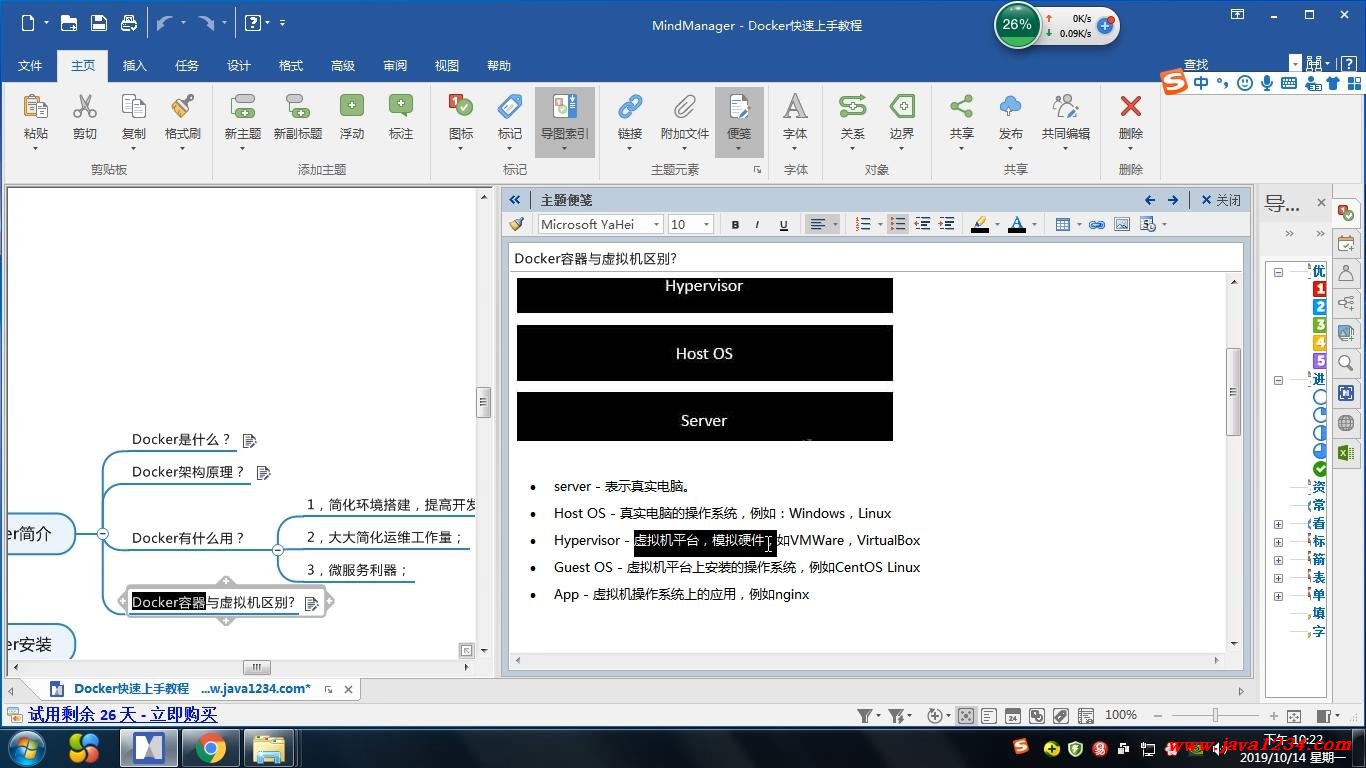
Task: Open the Windows Start button
Action: (x=25, y=747)
